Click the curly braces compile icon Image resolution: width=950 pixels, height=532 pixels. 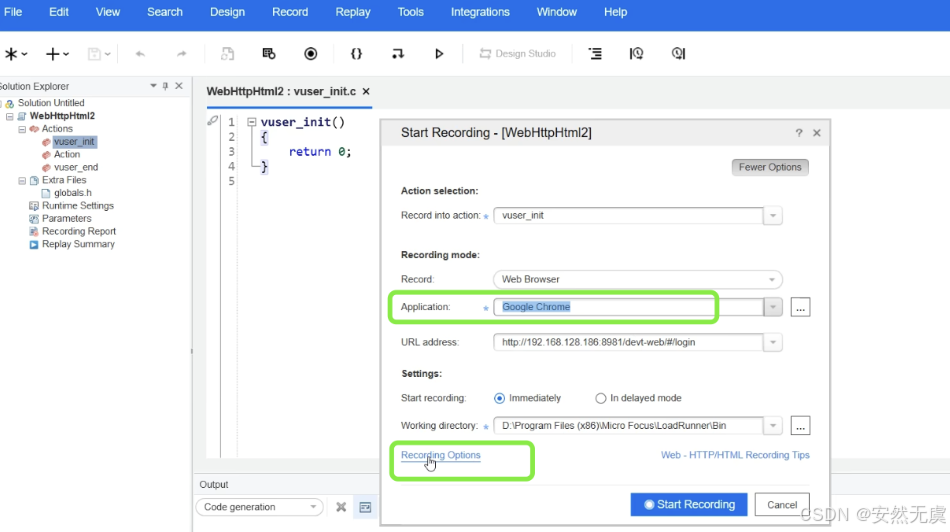click(356, 54)
